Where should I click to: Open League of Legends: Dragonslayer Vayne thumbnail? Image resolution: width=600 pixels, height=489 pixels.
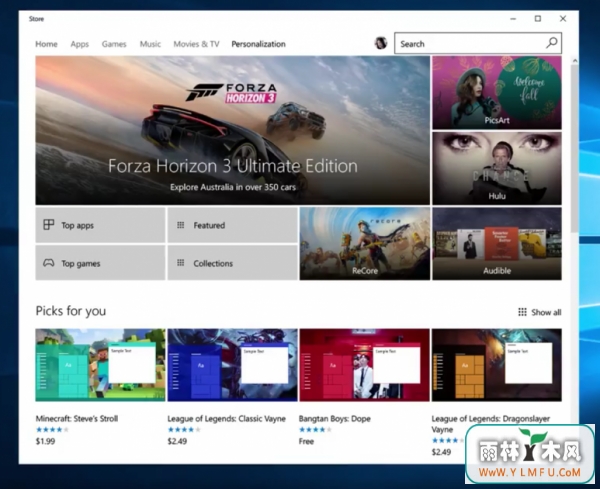click(497, 365)
